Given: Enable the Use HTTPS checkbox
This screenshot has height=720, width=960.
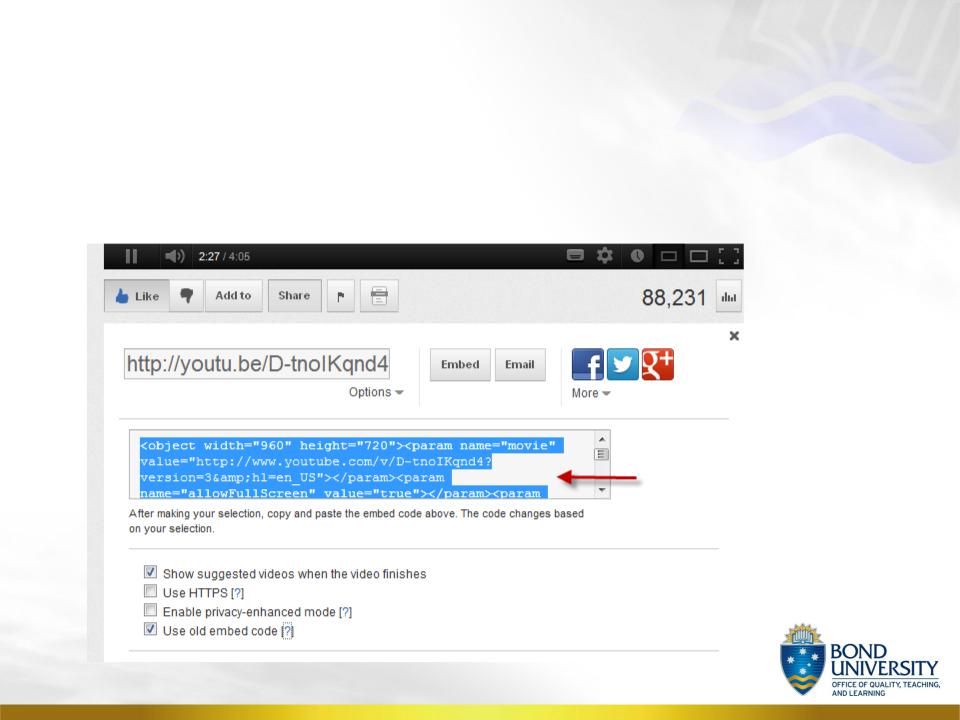Looking at the screenshot, I should [x=151, y=591].
